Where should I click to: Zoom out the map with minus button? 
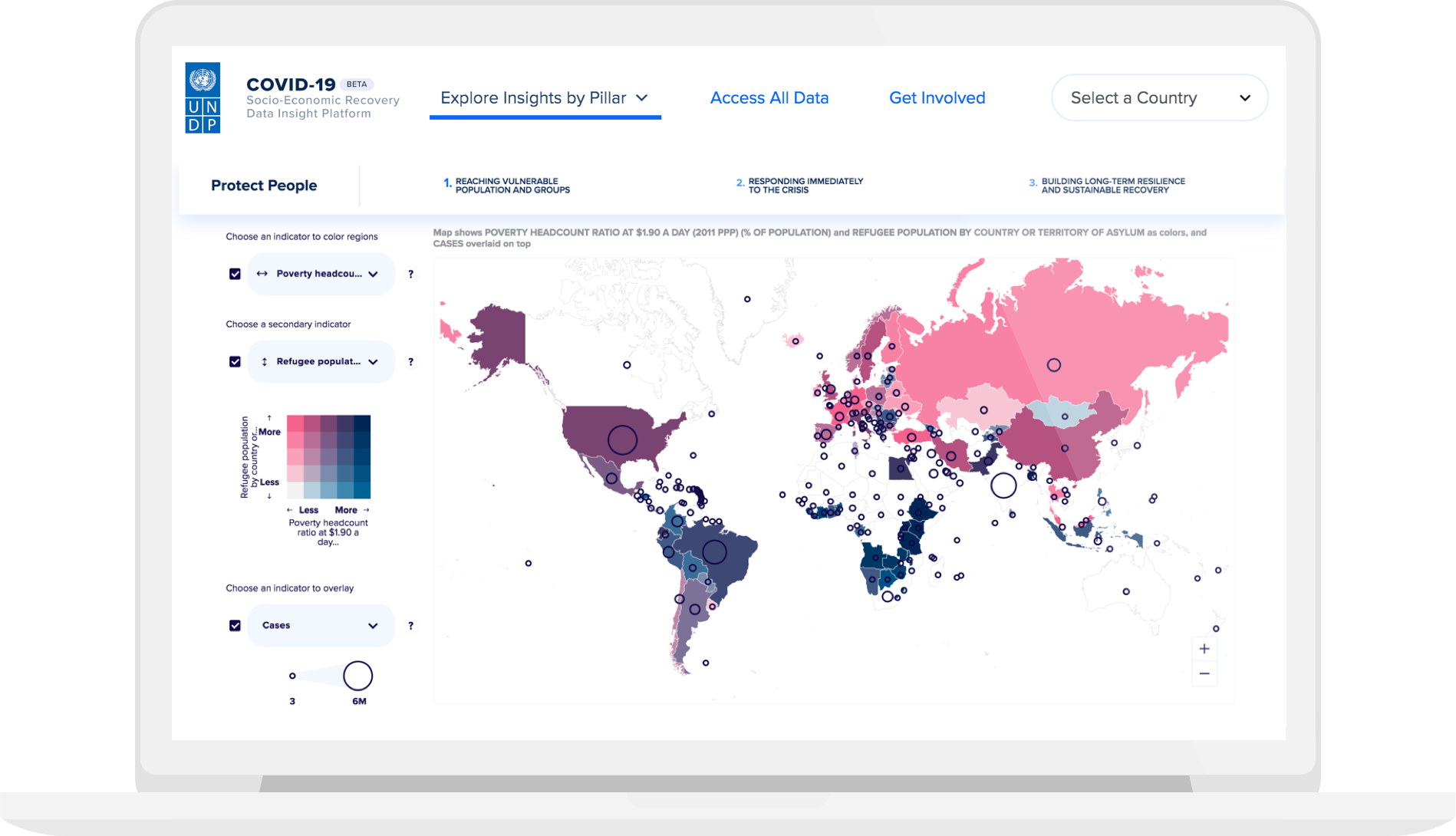tap(1204, 674)
